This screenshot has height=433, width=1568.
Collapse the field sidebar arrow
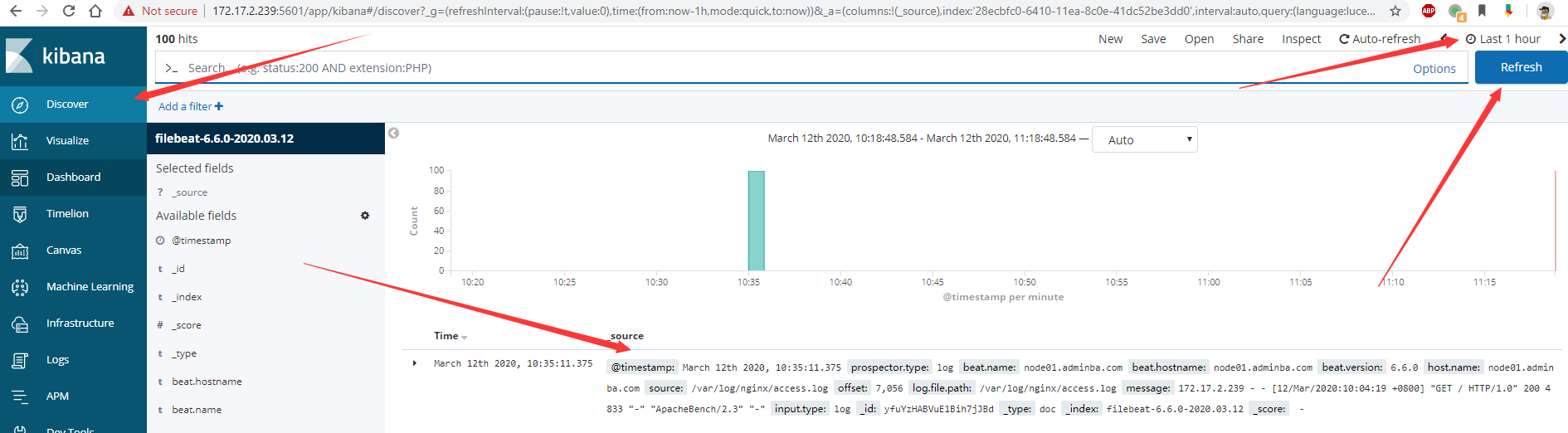(x=394, y=133)
